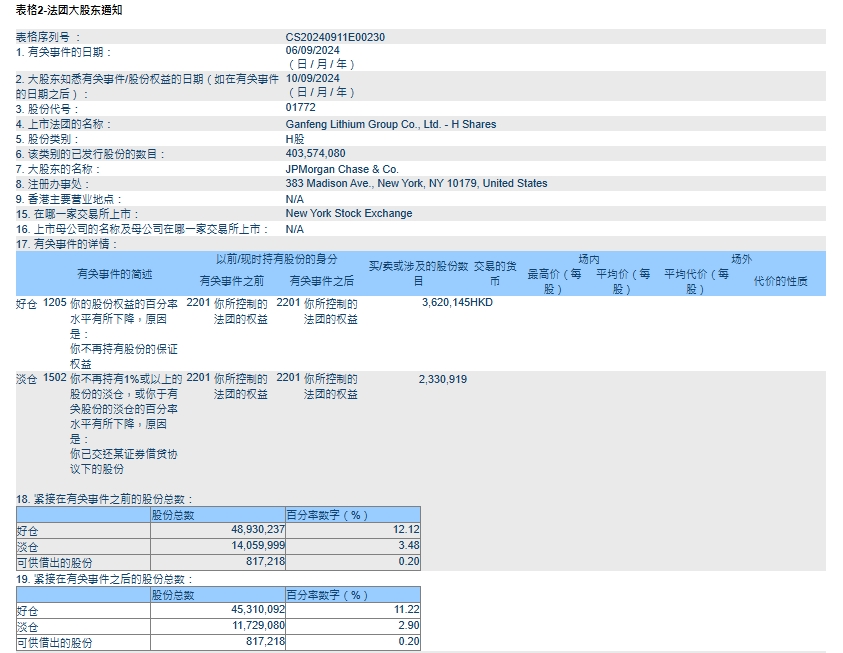
Task: Click column header 最高价（每股）
Action: point(554,282)
